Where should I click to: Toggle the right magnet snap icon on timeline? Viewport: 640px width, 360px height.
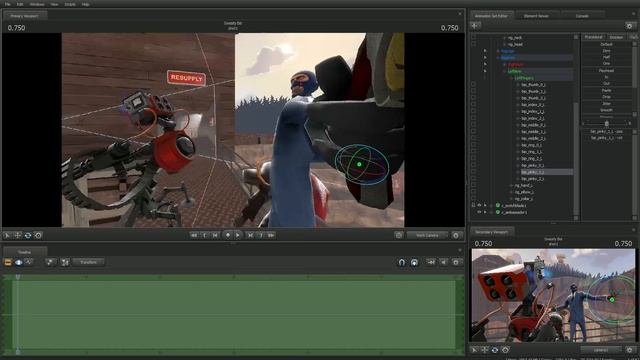[414, 262]
